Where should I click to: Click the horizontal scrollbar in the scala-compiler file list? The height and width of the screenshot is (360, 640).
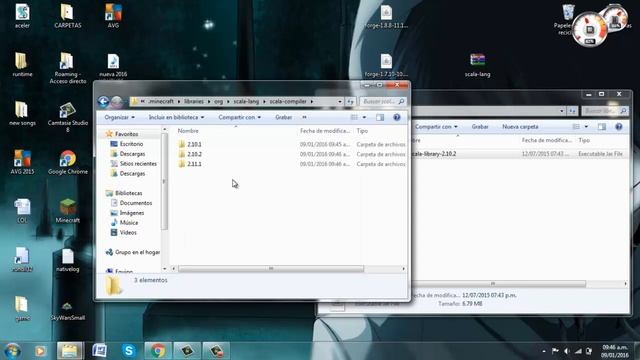(x=271, y=269)
